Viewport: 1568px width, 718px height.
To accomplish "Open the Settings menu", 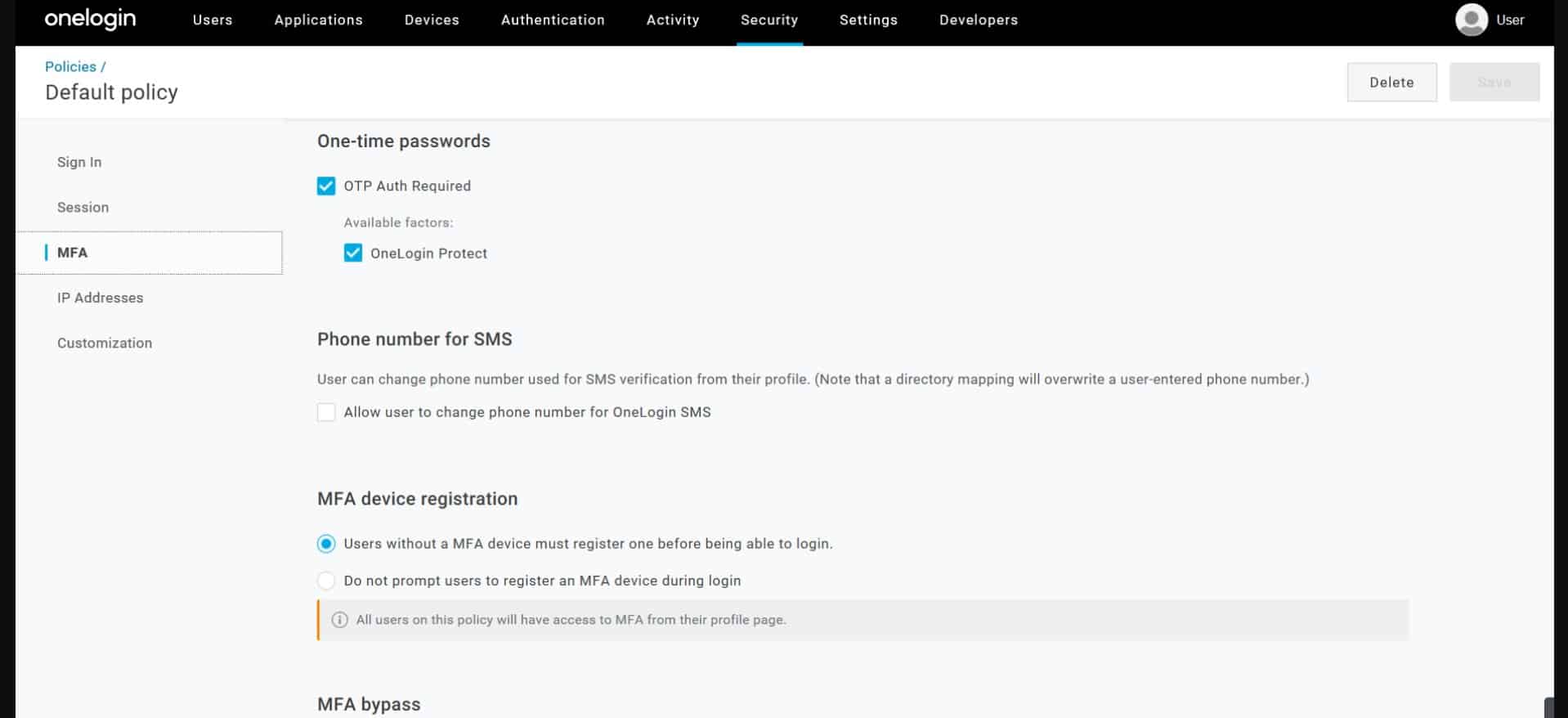I will click(x=868, y=20).
